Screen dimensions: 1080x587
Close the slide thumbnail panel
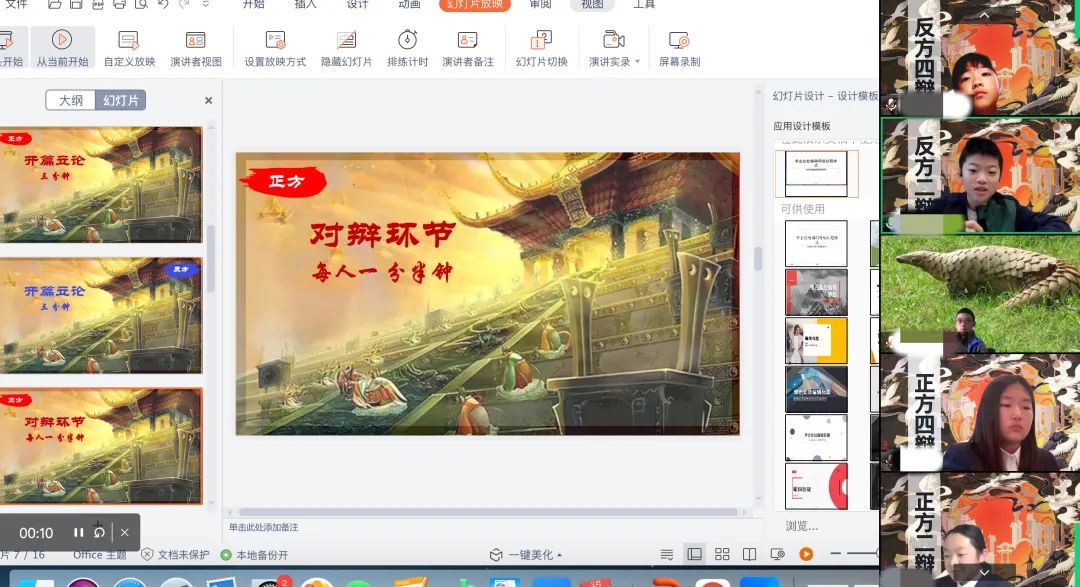[209, 101]
